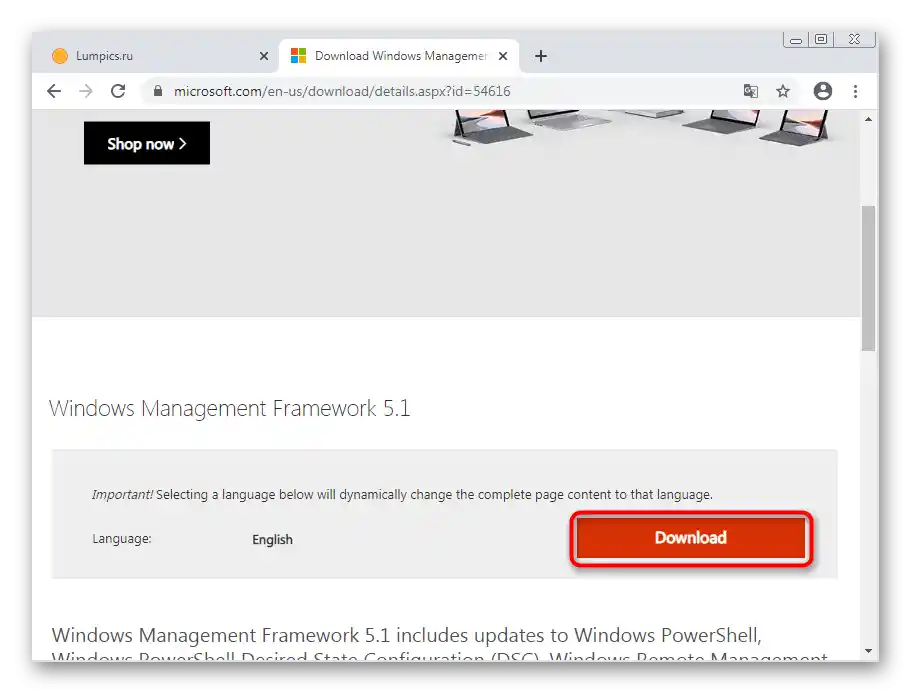Click the vertical scrollbar thumb
This screenshot has height=694, width=911.
(868, 278)
